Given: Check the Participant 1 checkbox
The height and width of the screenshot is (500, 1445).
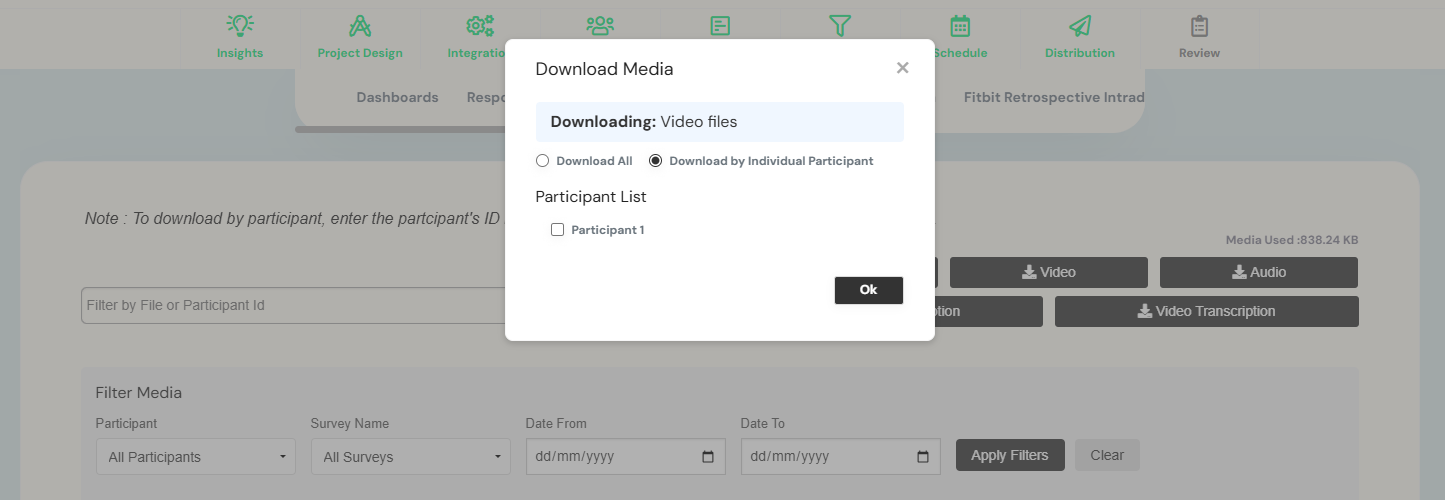Looking at the screenshot, I should [558, 230].
